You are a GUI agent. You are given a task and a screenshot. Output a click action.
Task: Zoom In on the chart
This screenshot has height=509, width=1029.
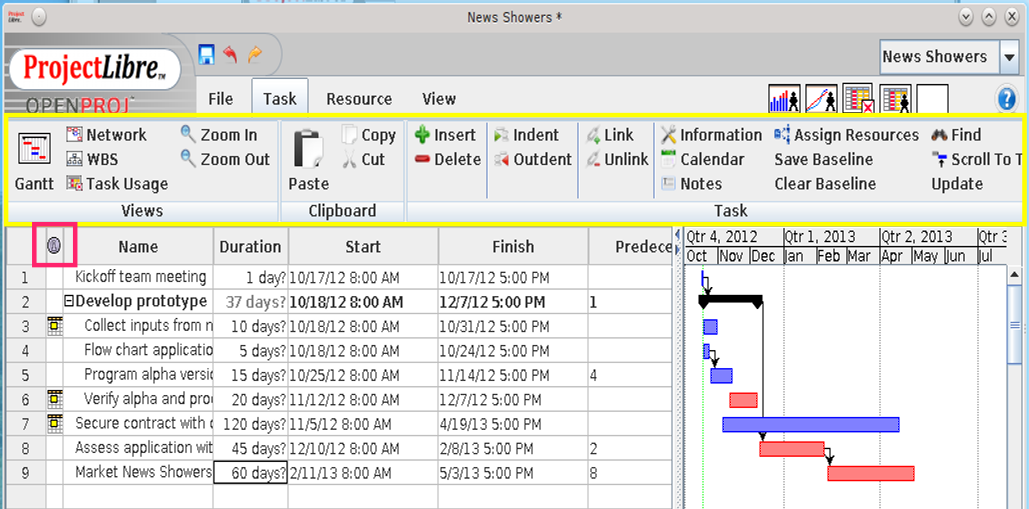219,135
